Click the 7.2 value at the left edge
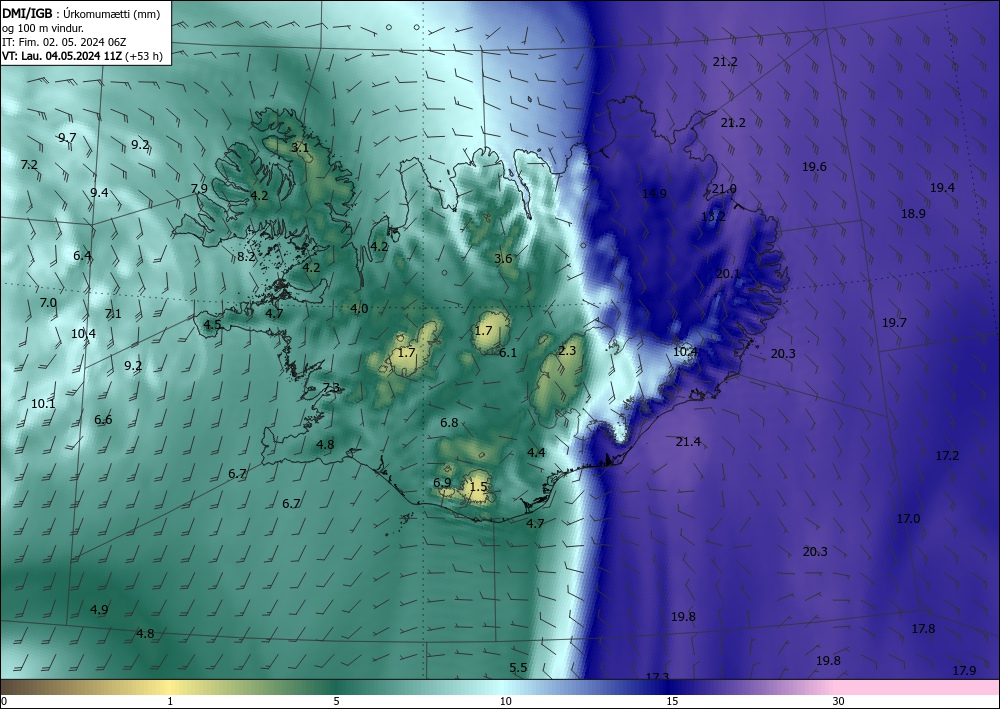Image resolution: width=1000 pixels, height=709 pixels. [x=29, y=165]
